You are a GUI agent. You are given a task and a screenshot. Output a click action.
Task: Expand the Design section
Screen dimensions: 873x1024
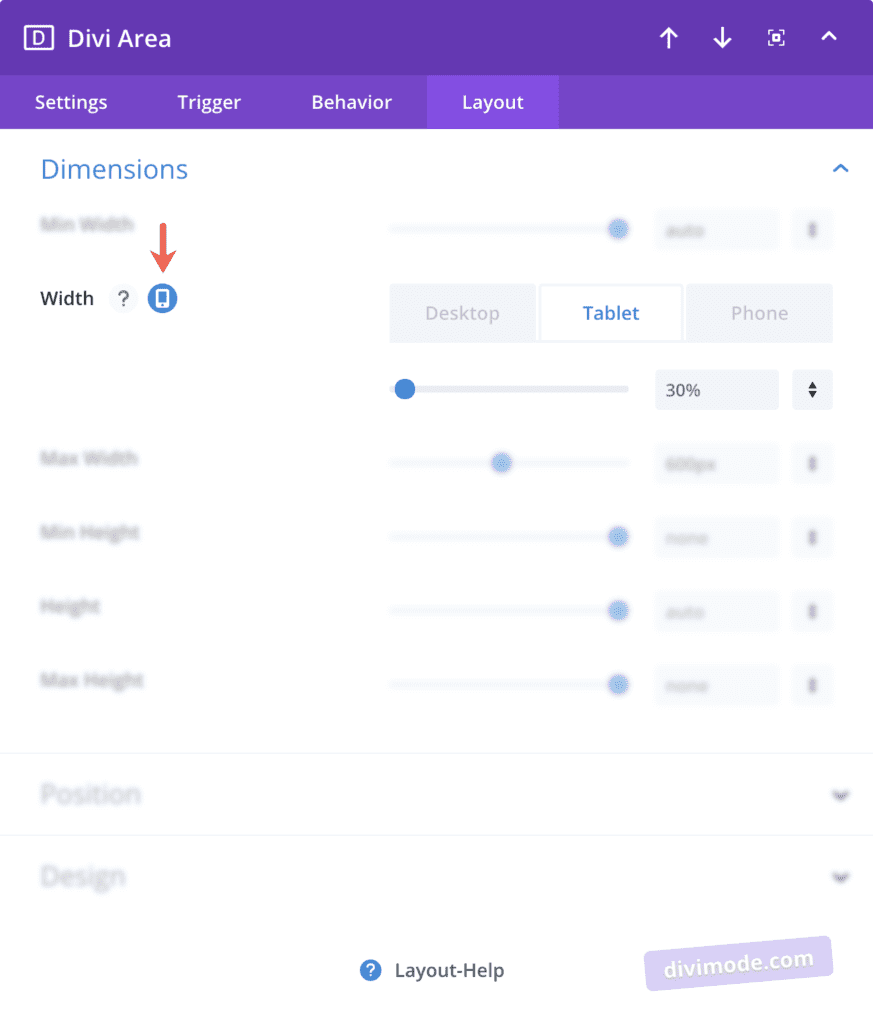coord(436,876)
